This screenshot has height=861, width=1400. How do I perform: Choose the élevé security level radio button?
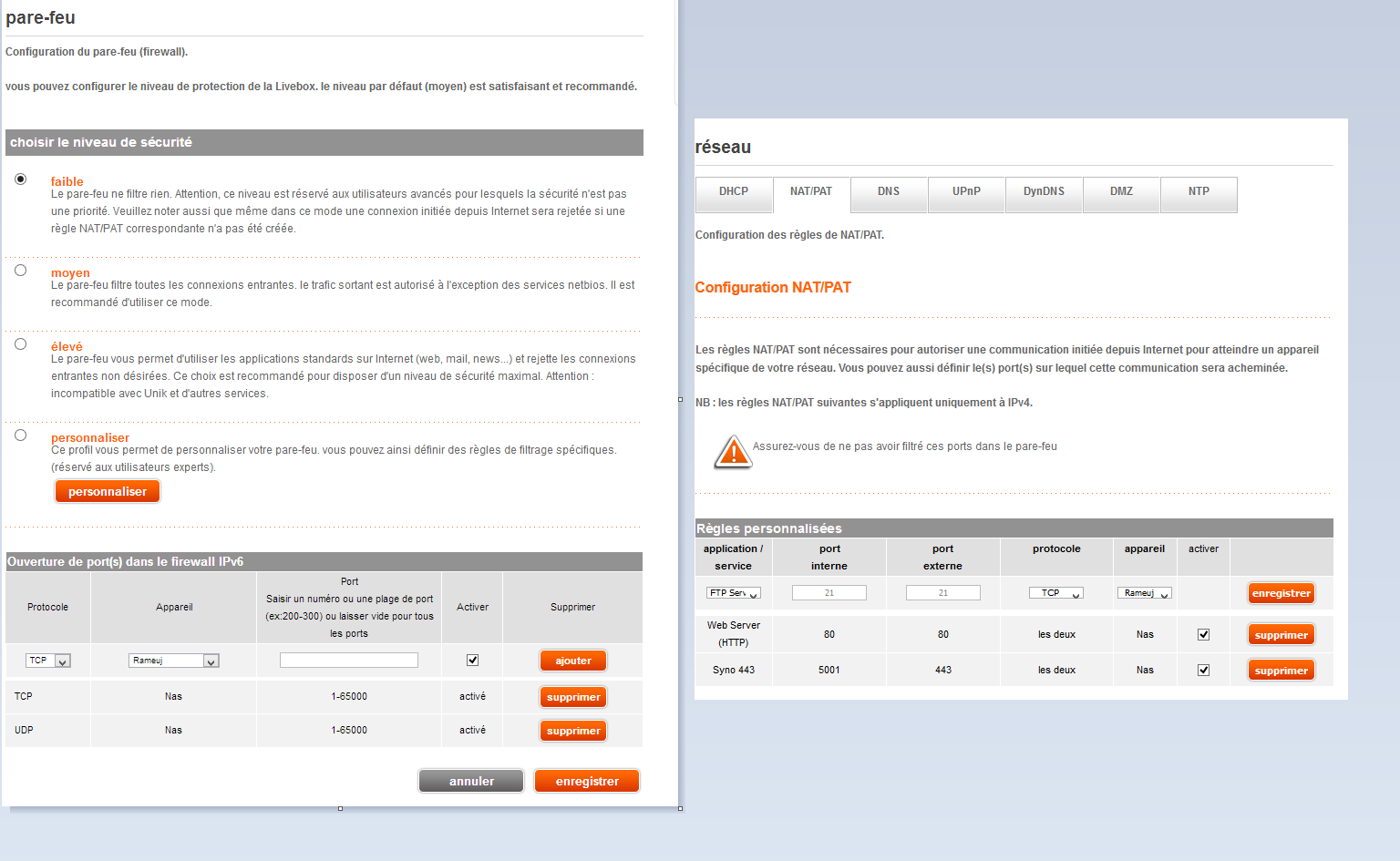pos(20,344)
